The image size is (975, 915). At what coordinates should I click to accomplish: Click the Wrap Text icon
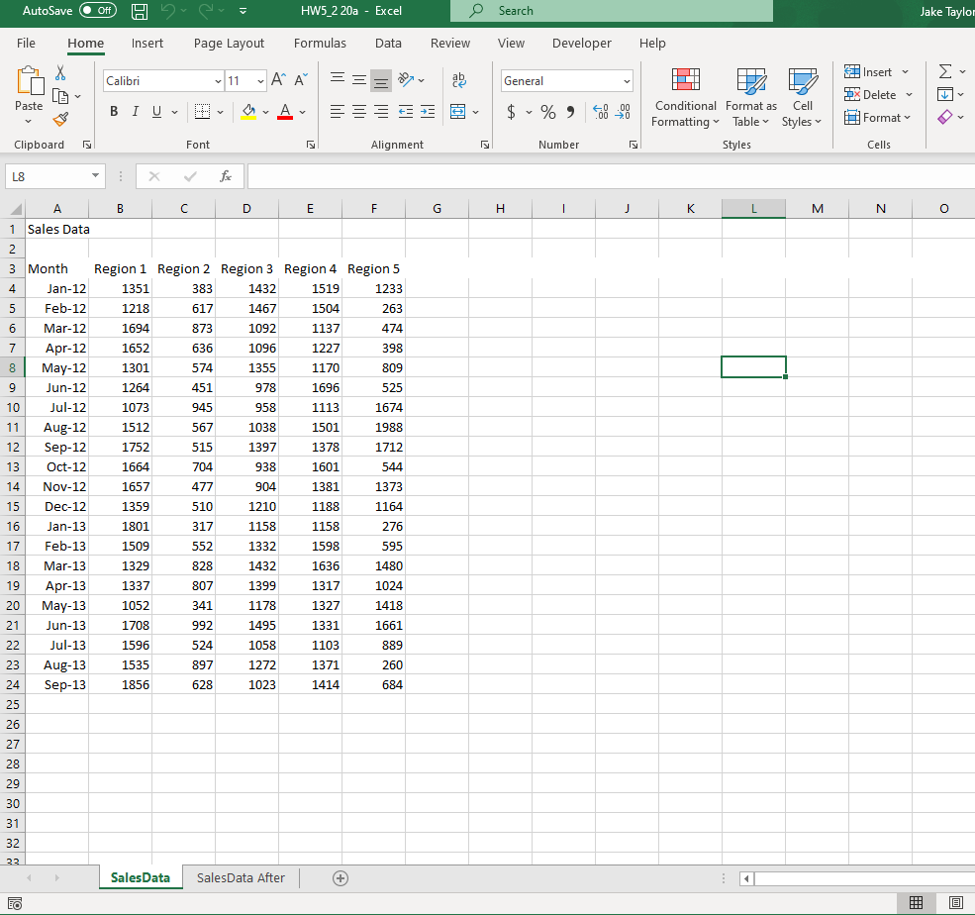[x=459, y=80]
